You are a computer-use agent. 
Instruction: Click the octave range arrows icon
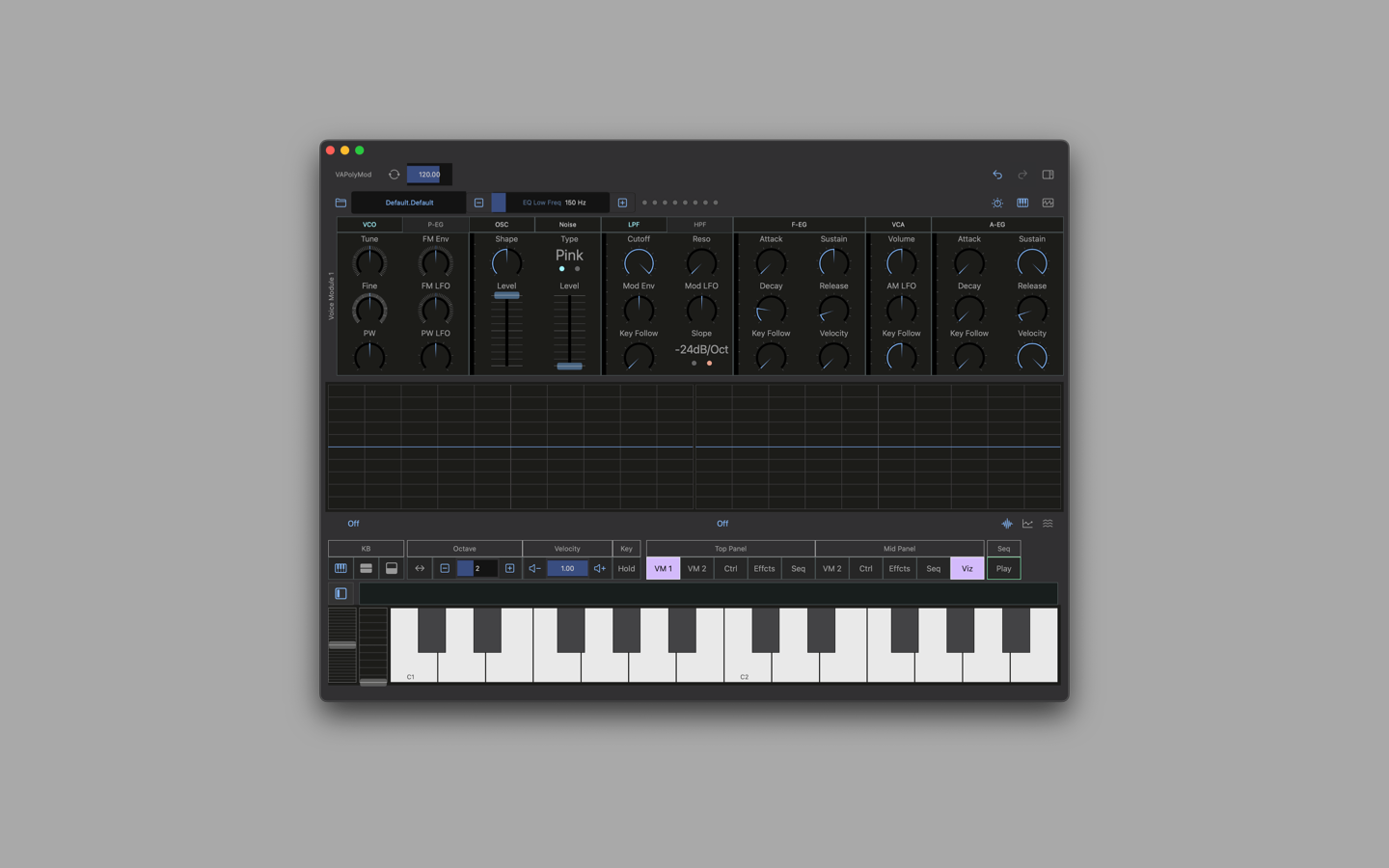click(x=420, y=568)
